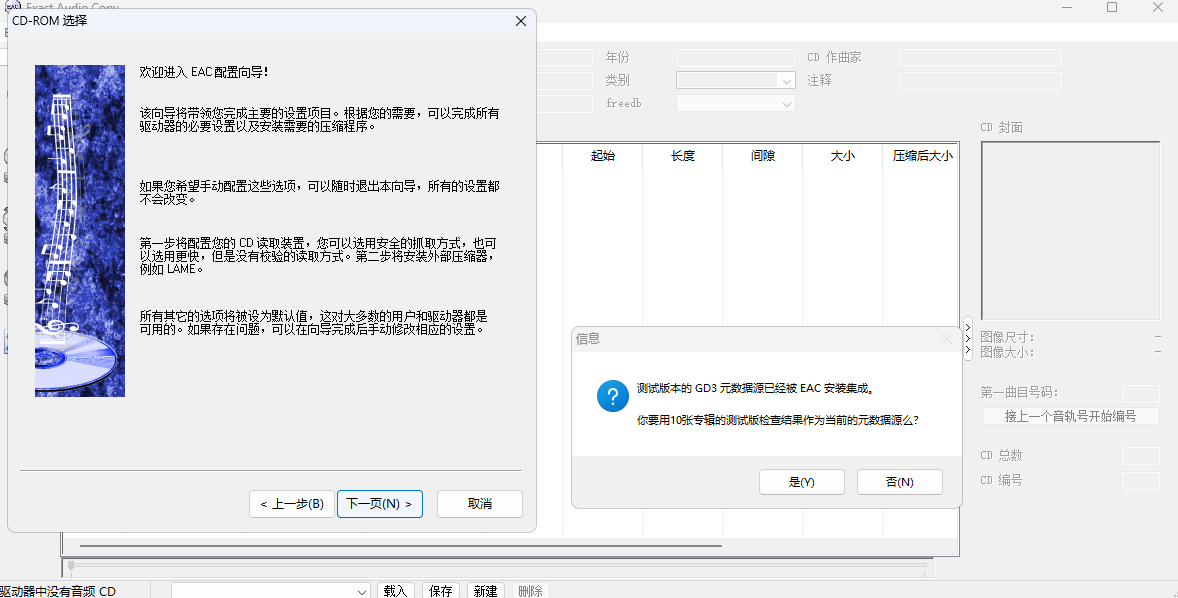Collapse side panel via triple-chevron handle
This screenshot has height=598, width=1178.
[968, 339]
